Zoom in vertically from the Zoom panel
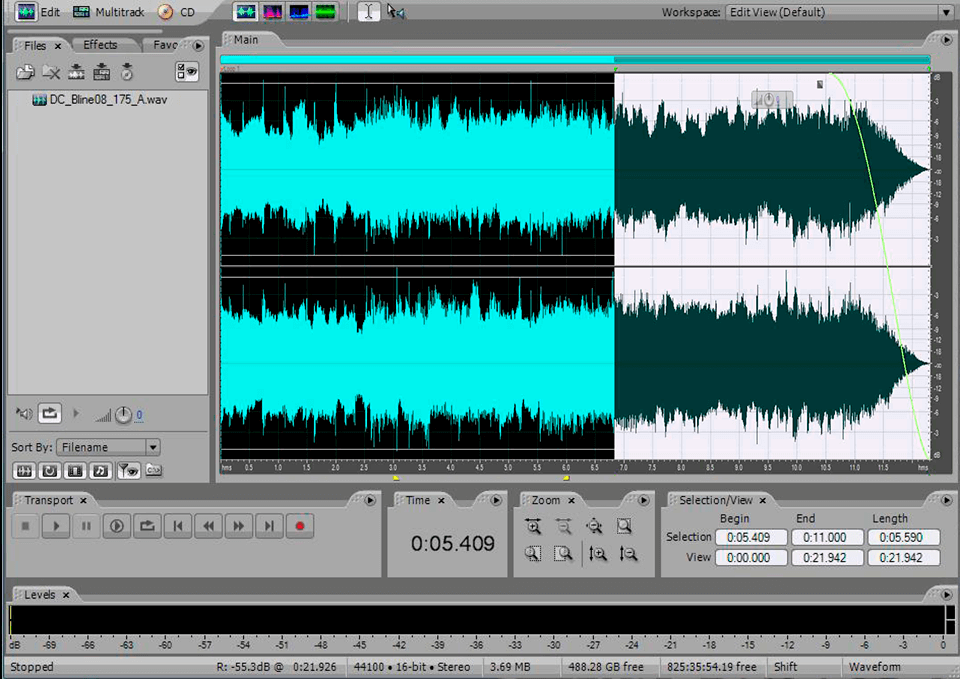Screen dimensions: 960x679 click(598, 553)
